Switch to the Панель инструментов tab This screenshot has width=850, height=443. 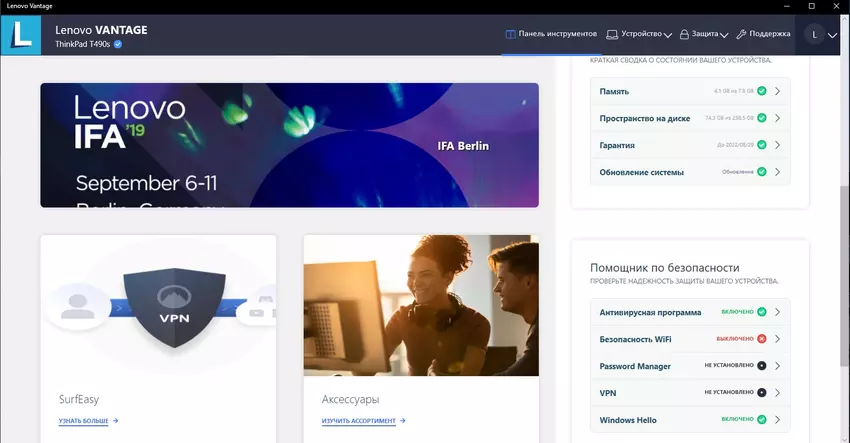click(x=551, y=34)
